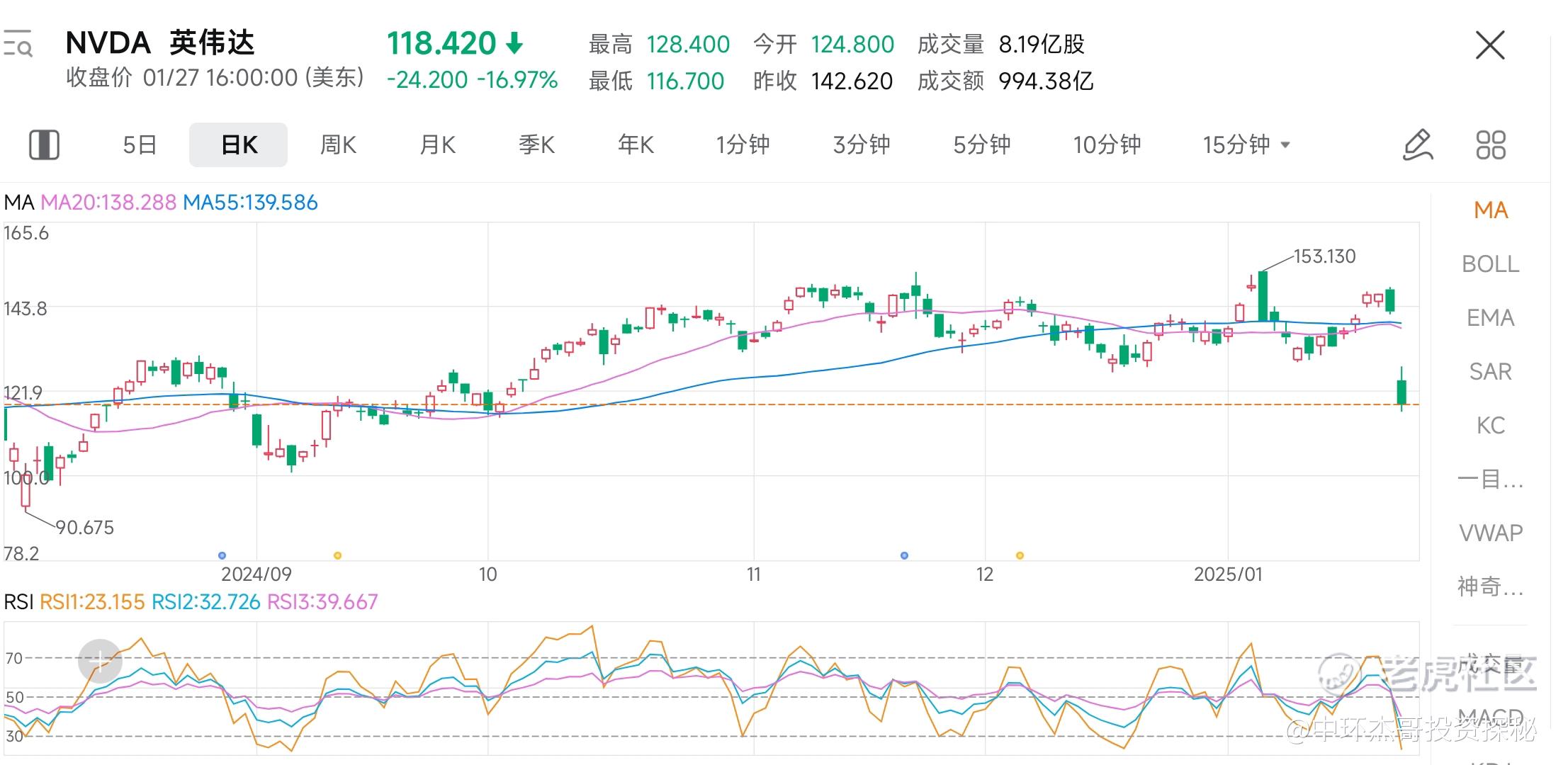
Task: Click the MA55:139.586 legend value
Action: [x=250, y=203]
